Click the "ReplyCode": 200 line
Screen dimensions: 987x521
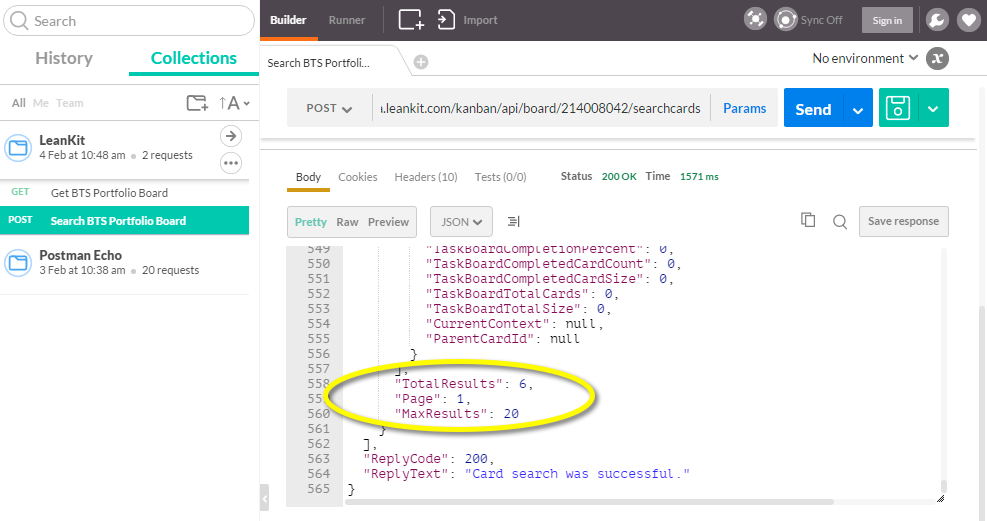pos(429,459)
